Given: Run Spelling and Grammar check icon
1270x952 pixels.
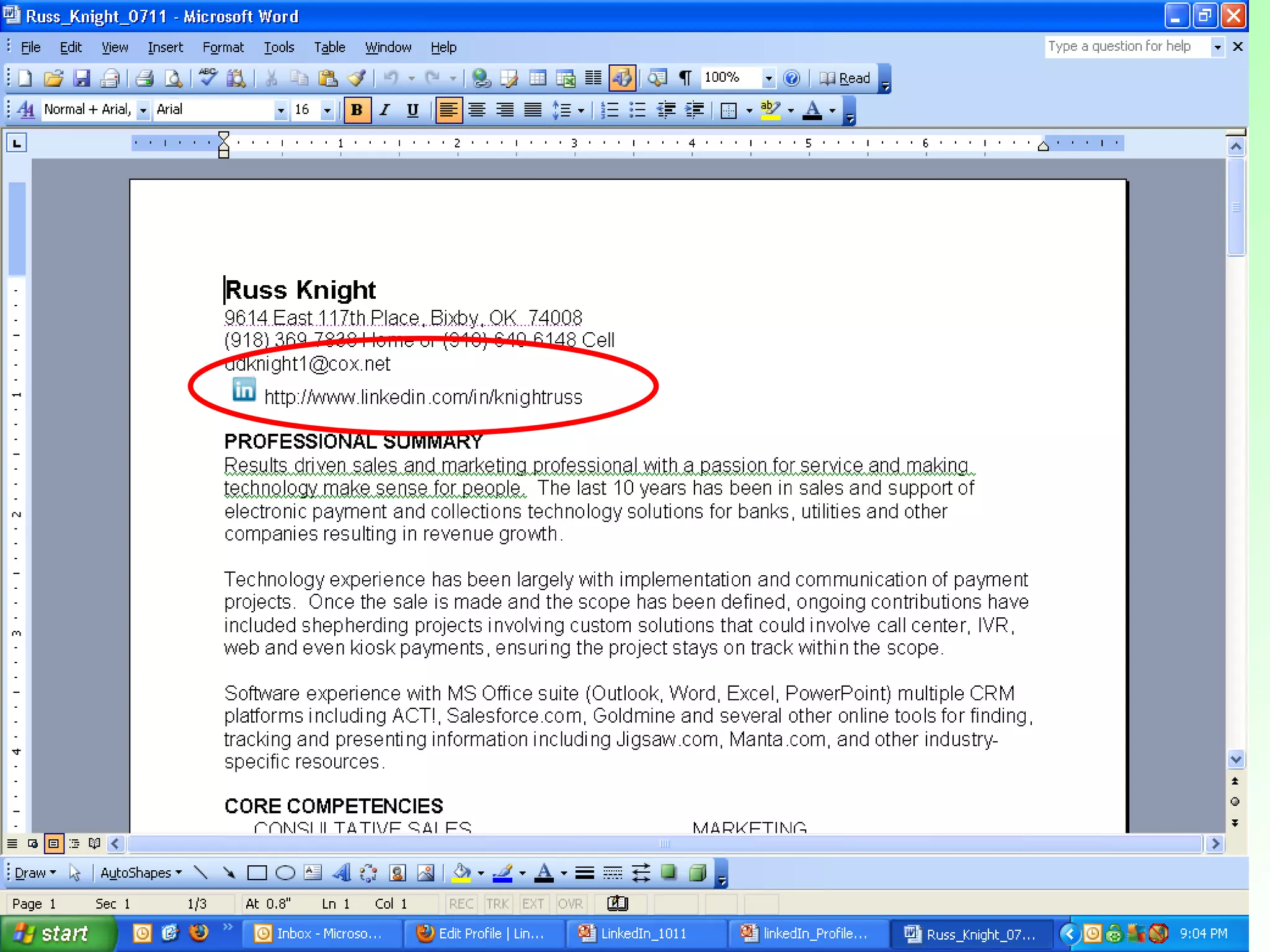Looking at the screenshot, I should (208, 78).
